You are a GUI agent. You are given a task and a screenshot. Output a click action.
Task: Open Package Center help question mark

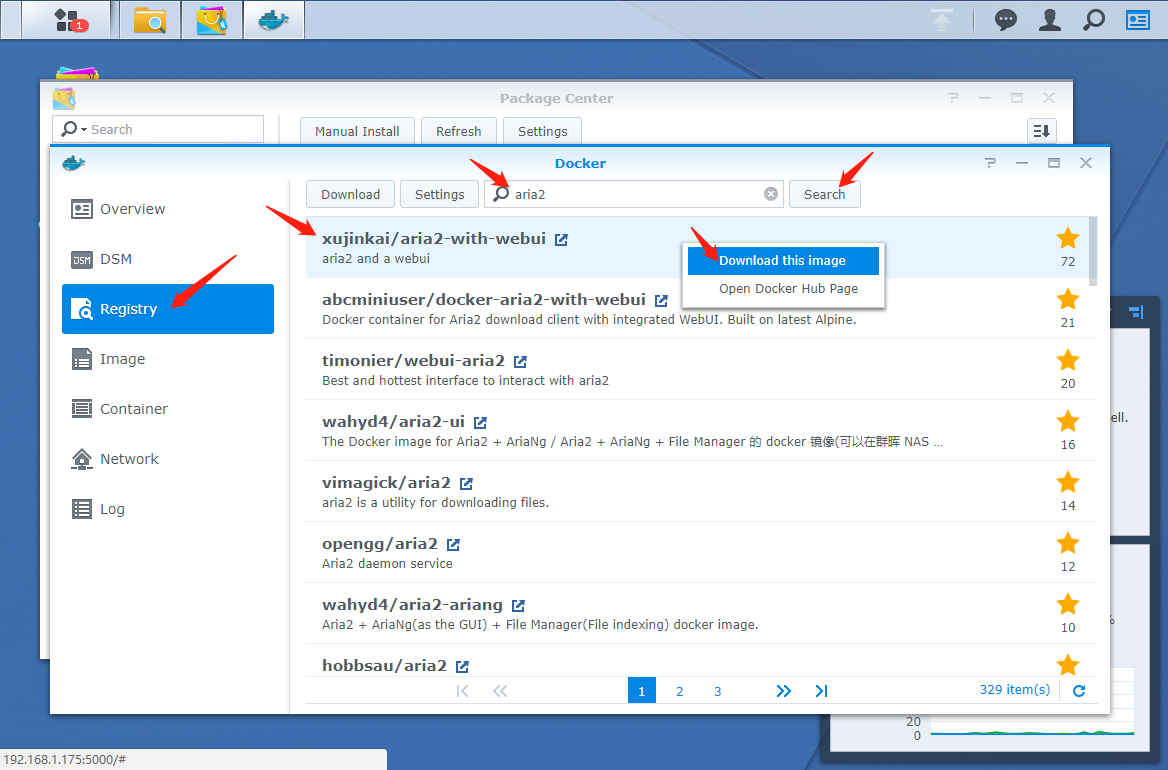953,98
